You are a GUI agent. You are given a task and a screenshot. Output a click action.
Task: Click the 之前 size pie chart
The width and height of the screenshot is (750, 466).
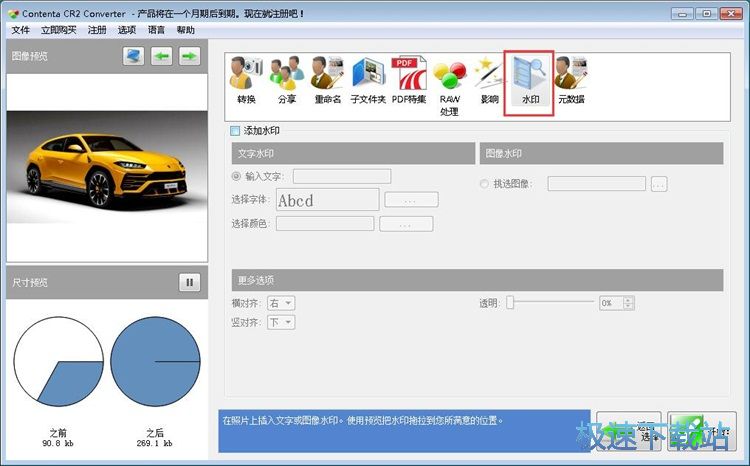58,362
